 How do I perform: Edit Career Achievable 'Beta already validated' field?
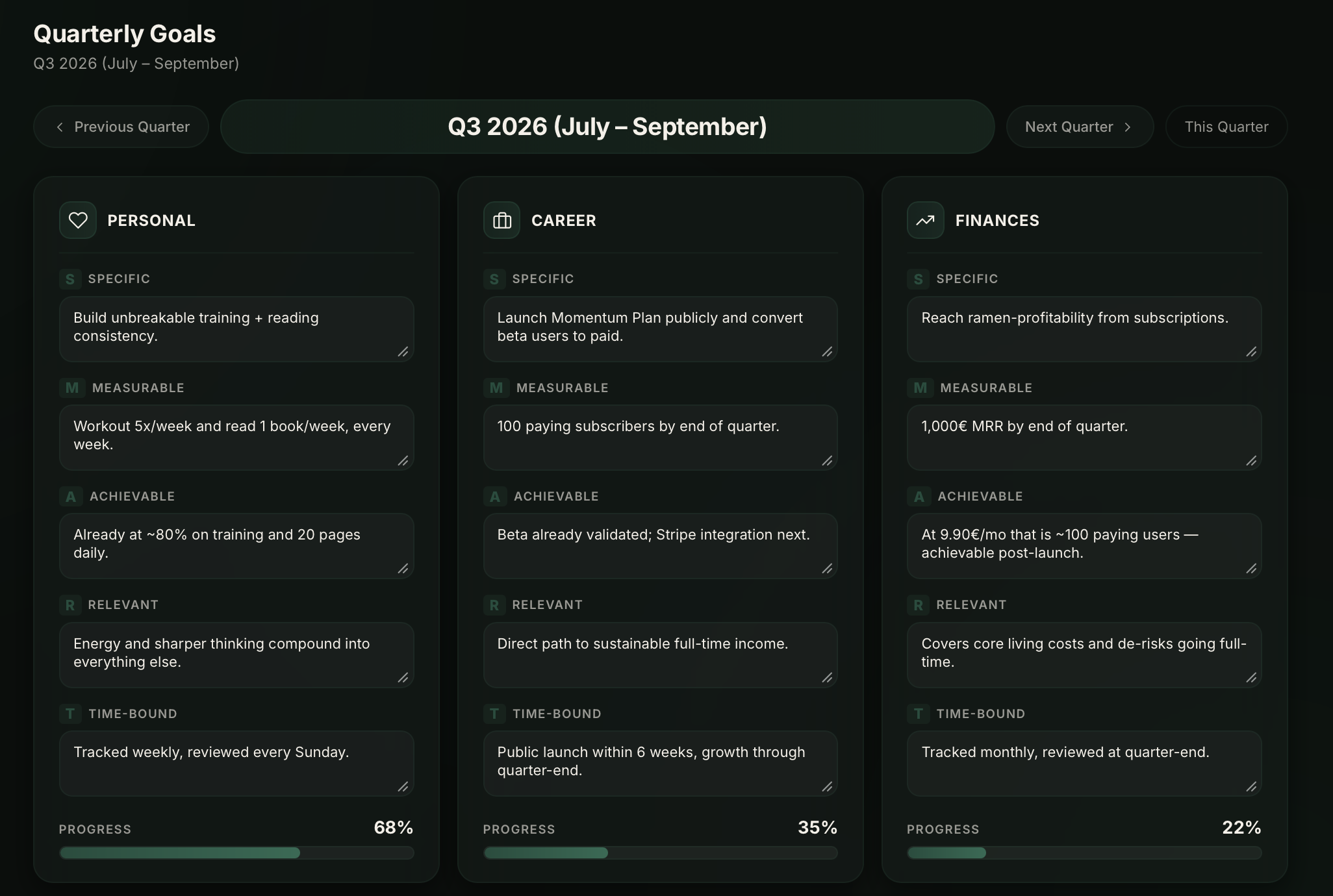[x=661, y=546]
